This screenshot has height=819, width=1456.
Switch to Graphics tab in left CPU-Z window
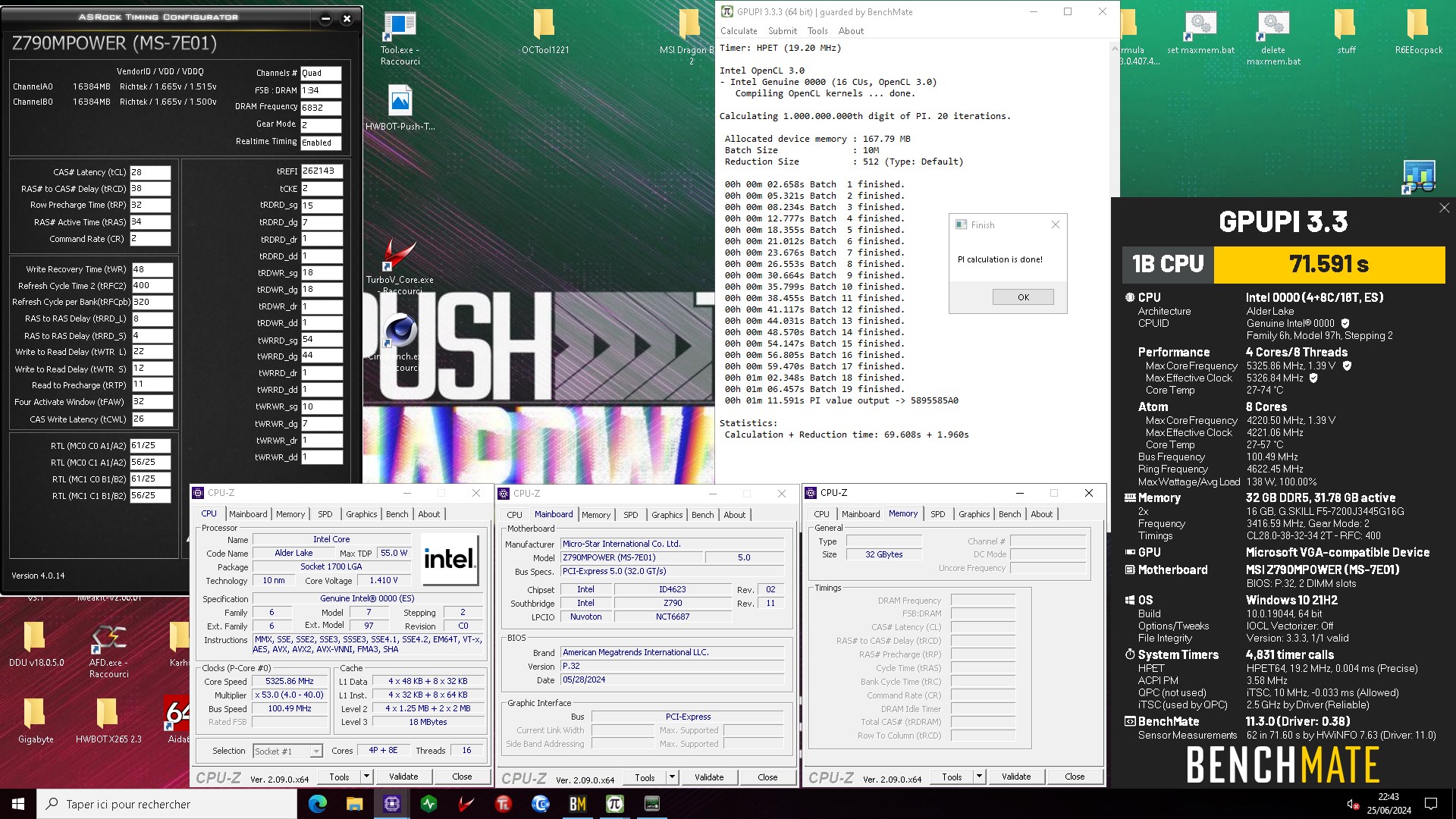point(361,514)
